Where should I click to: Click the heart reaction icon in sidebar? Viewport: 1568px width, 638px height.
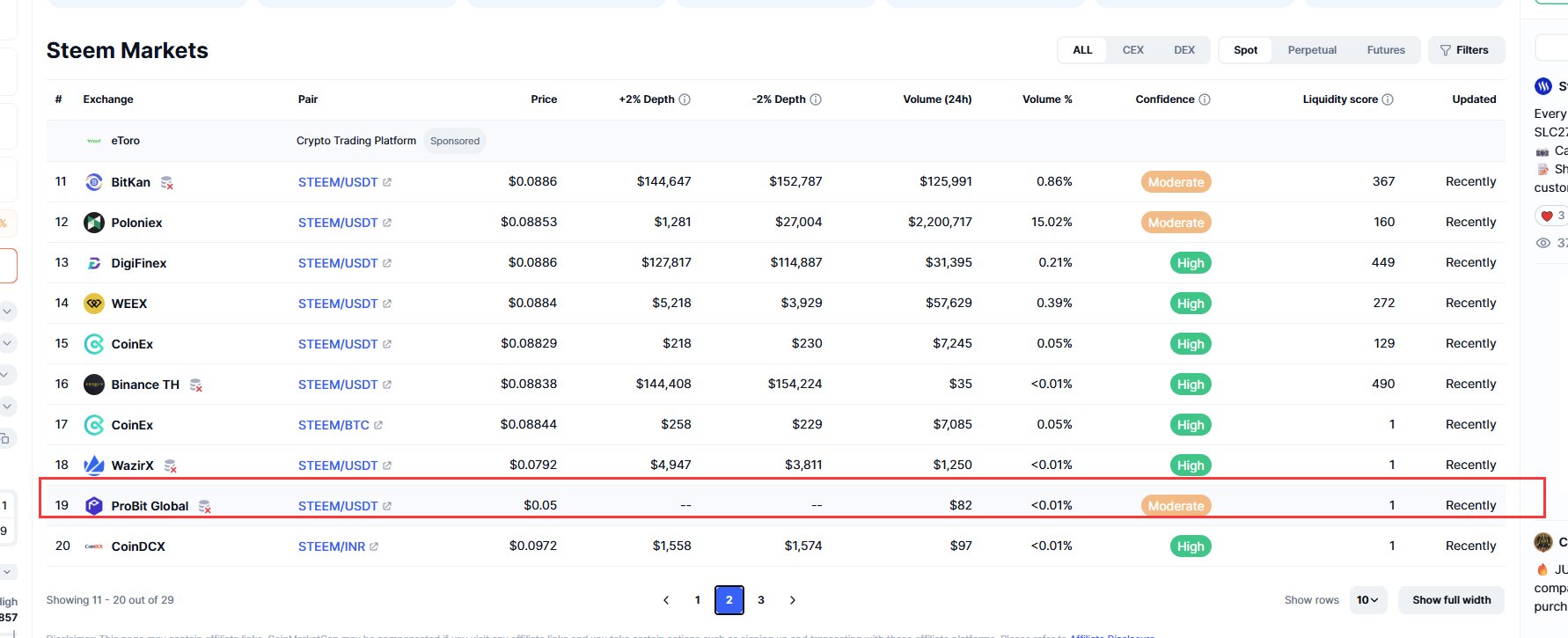pyautogui.click(x=1547, y=216)
